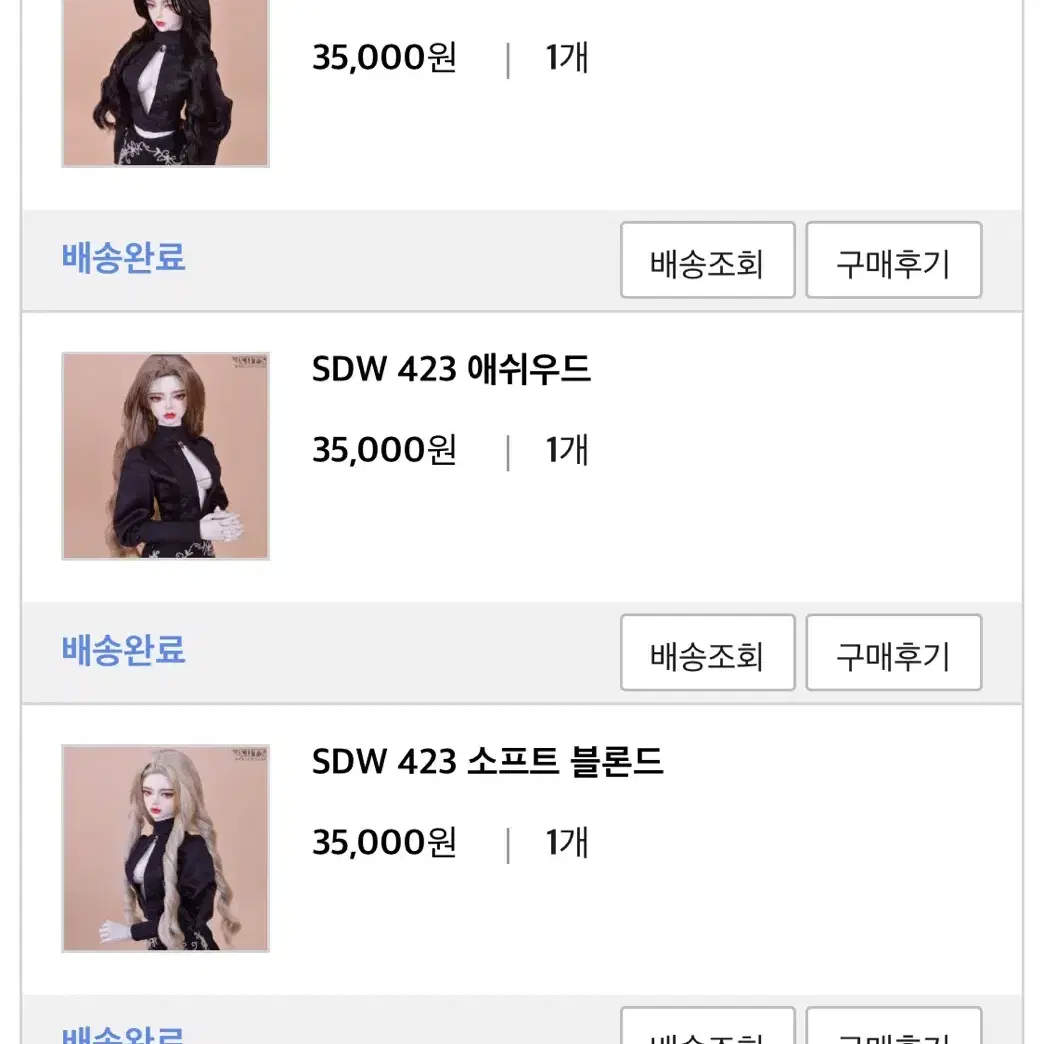Select 배송완료 status under the first order
Viewport: 1044px width, 1044px height.
[123, 258]
